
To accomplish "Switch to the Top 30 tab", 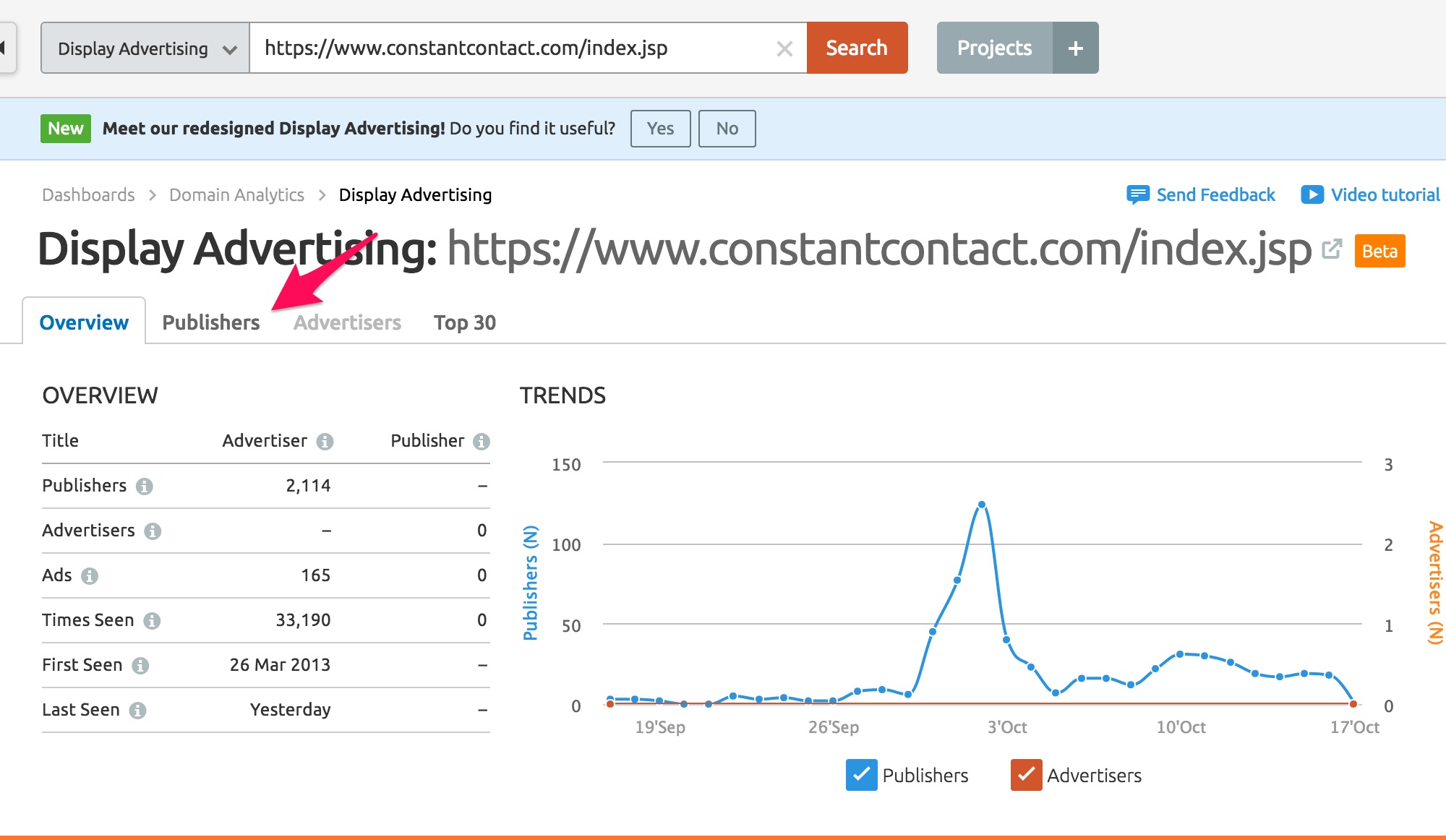I will 465,322.
